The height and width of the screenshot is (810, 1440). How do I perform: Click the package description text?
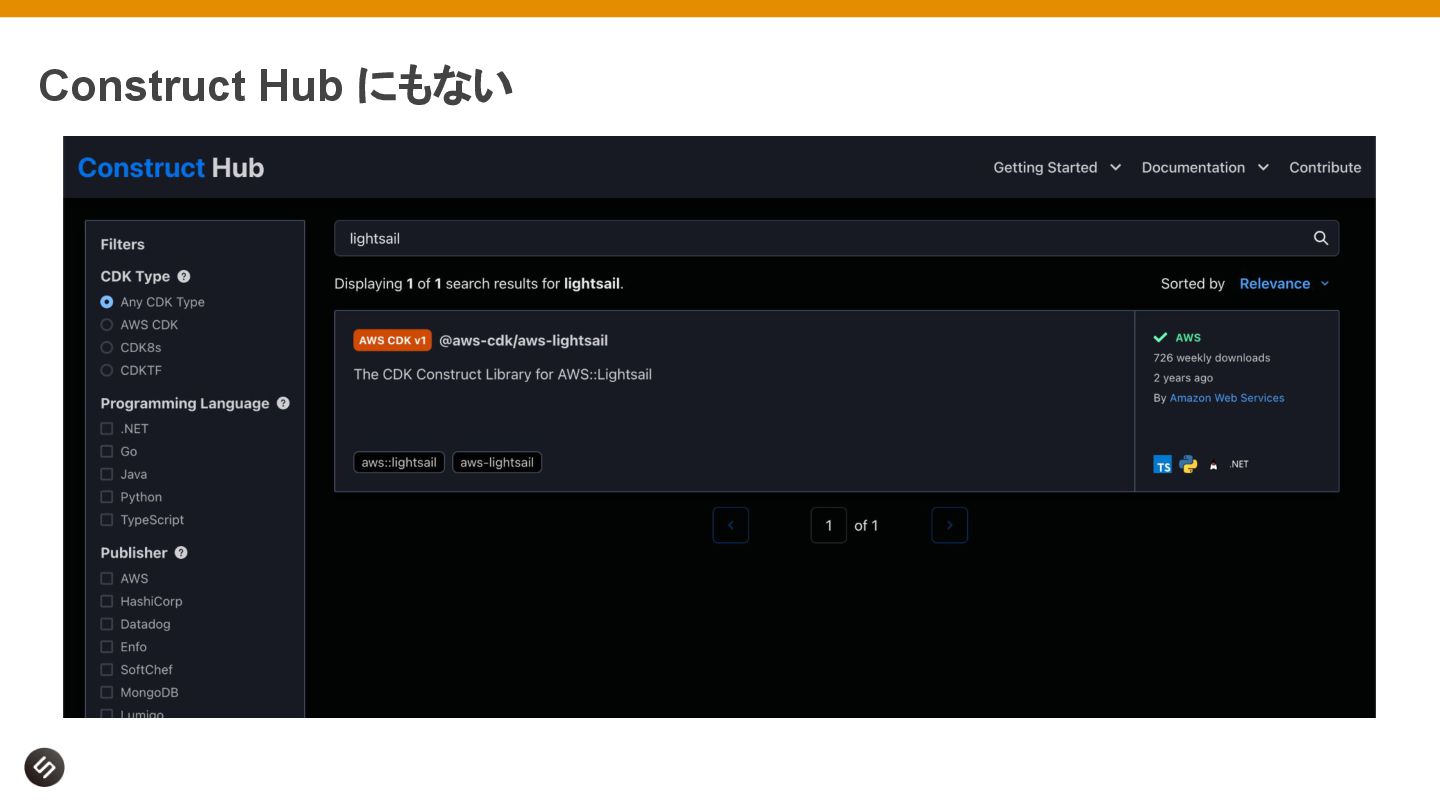[x=503, y=374]
